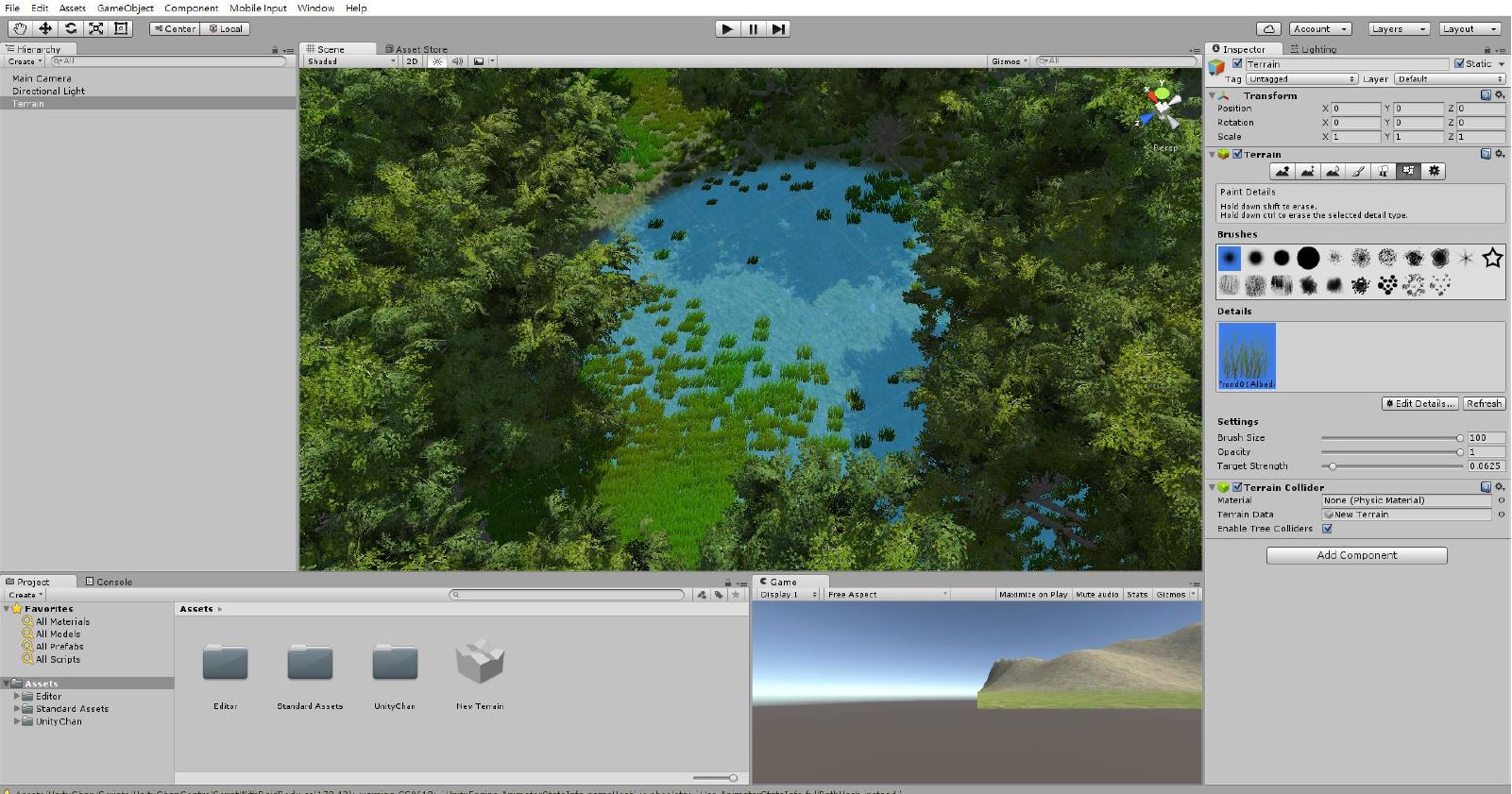
Task: Open the Window menu
Action: point(315,8)
